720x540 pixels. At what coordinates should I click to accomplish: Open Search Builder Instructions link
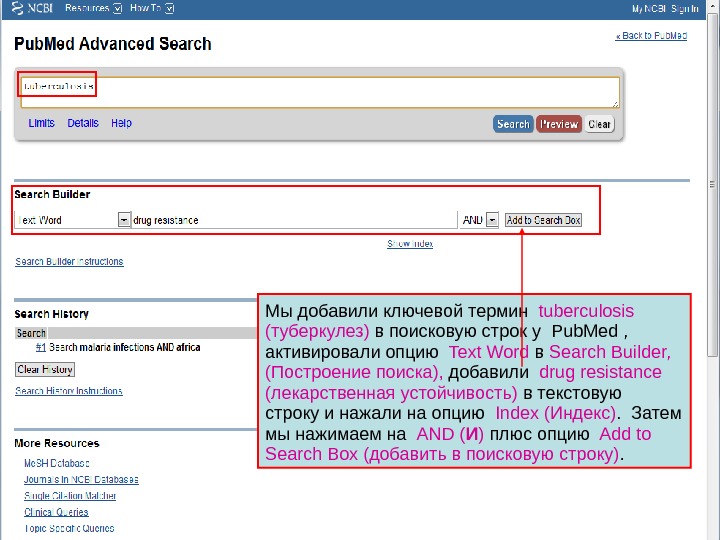pyautogui.click(x=69, y=261)
